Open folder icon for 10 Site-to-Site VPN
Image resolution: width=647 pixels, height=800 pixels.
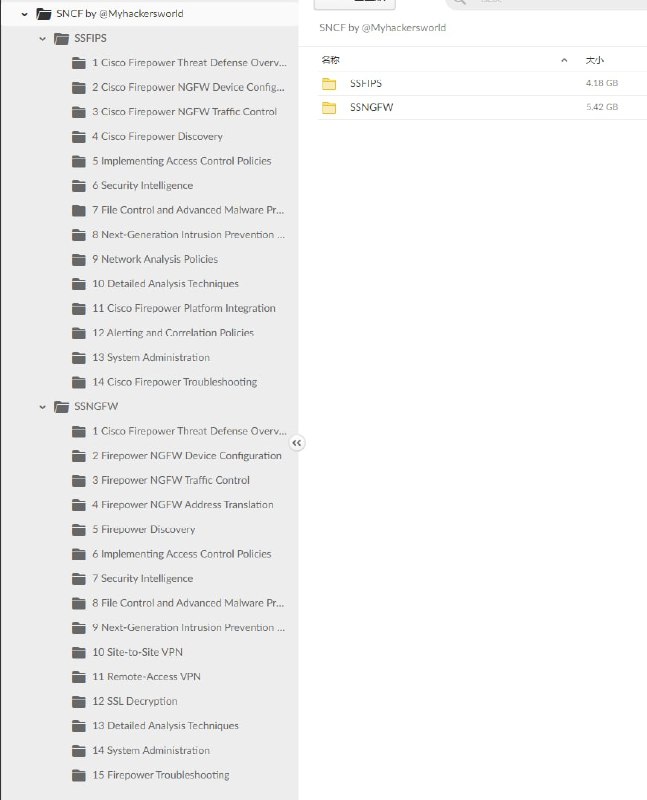click(x=79, y=653)
